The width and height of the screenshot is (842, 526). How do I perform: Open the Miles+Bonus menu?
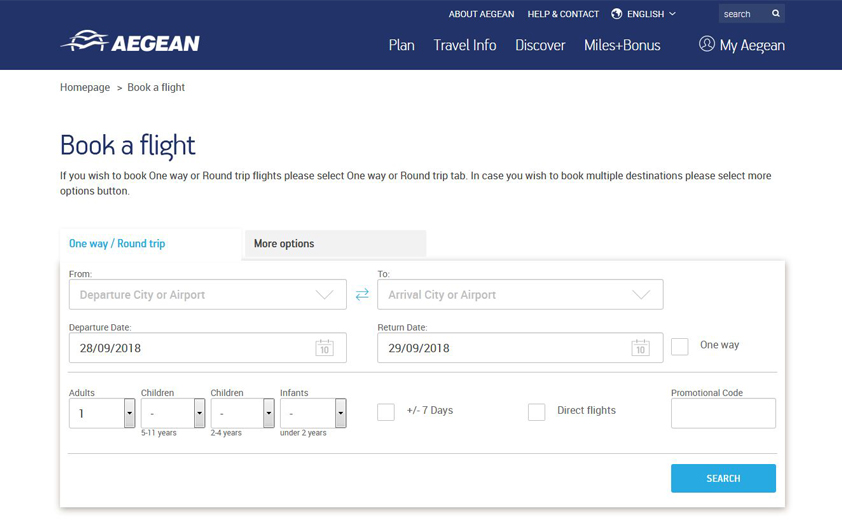(x=622, y=45)
